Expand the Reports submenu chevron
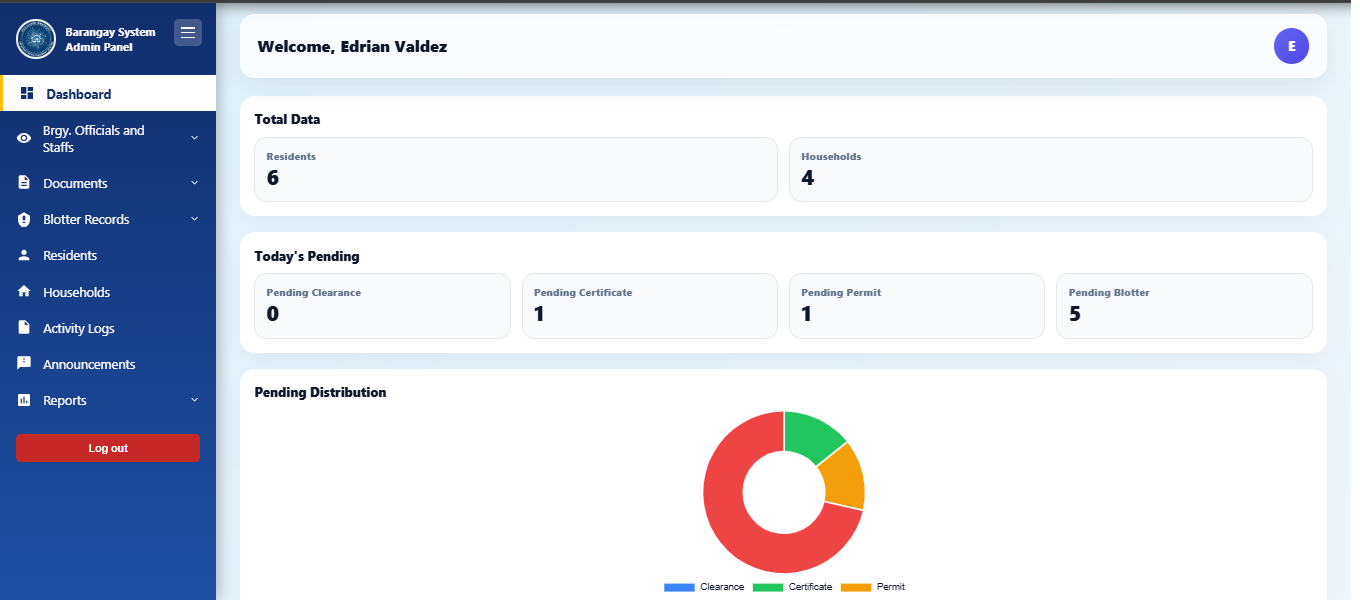 pos(194,400)
